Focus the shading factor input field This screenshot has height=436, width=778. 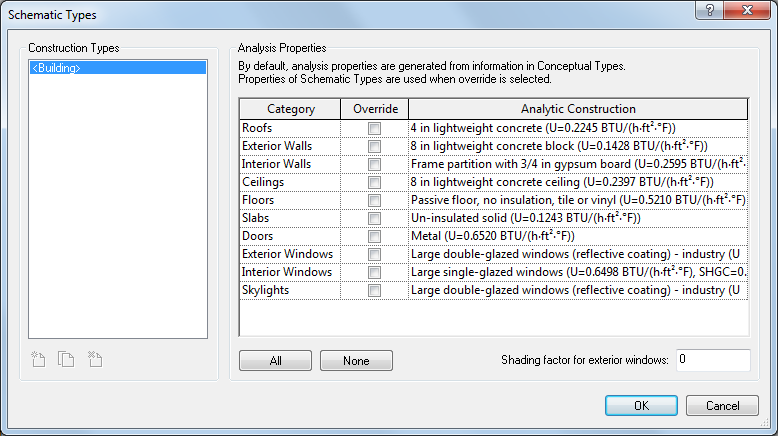[x=712, y=359]
